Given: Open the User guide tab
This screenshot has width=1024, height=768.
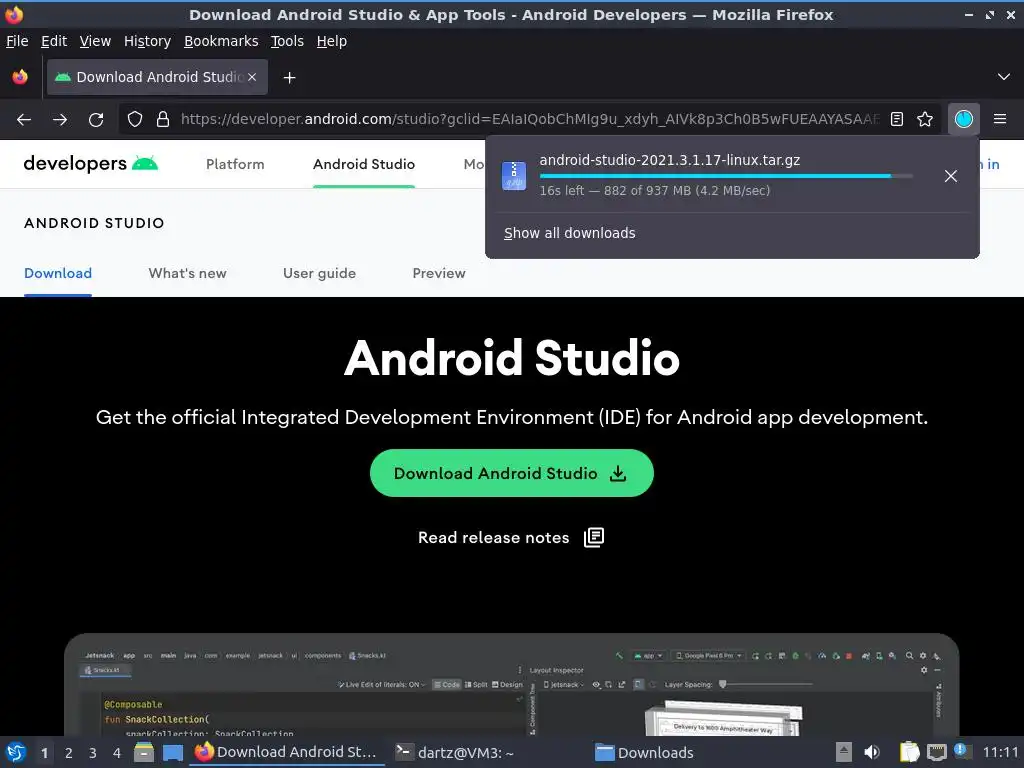Looking at the screenshot, I should (319, 273).
